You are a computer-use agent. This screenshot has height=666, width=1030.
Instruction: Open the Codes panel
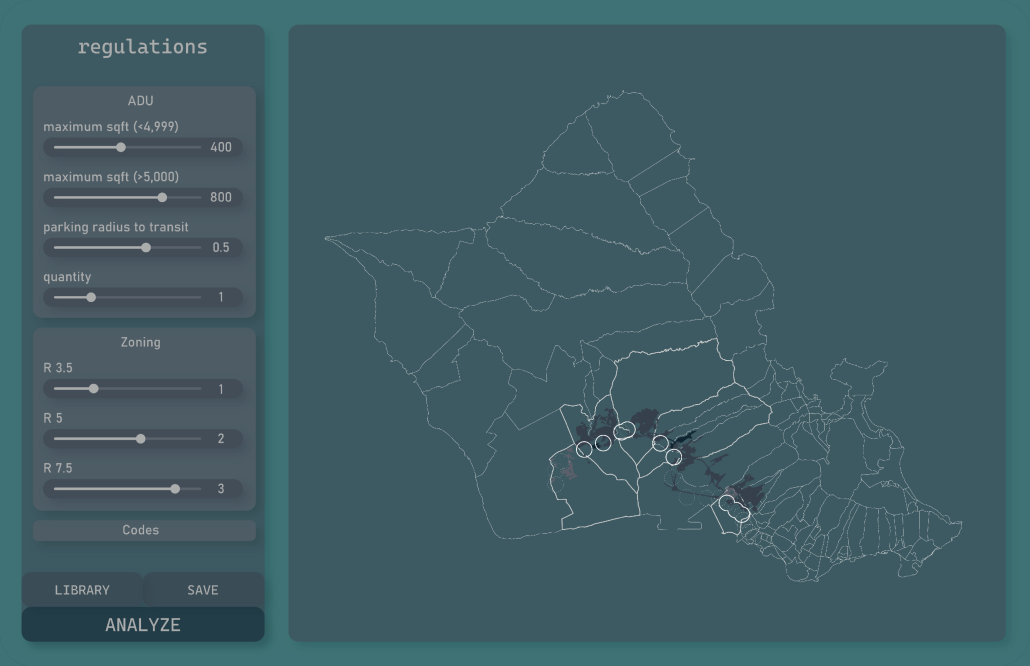click(143, 530)
